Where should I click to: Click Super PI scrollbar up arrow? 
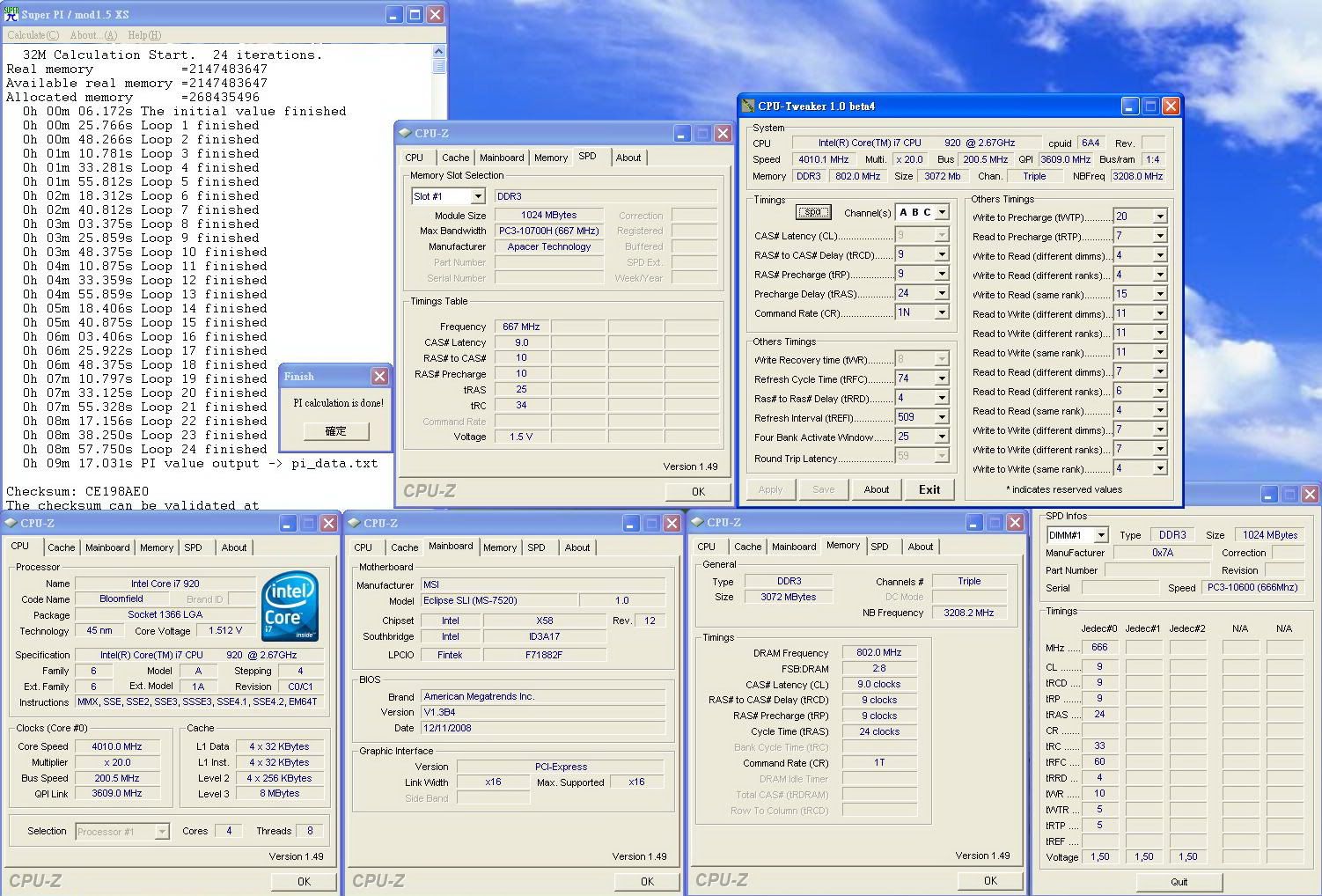(x=439, y=51)
